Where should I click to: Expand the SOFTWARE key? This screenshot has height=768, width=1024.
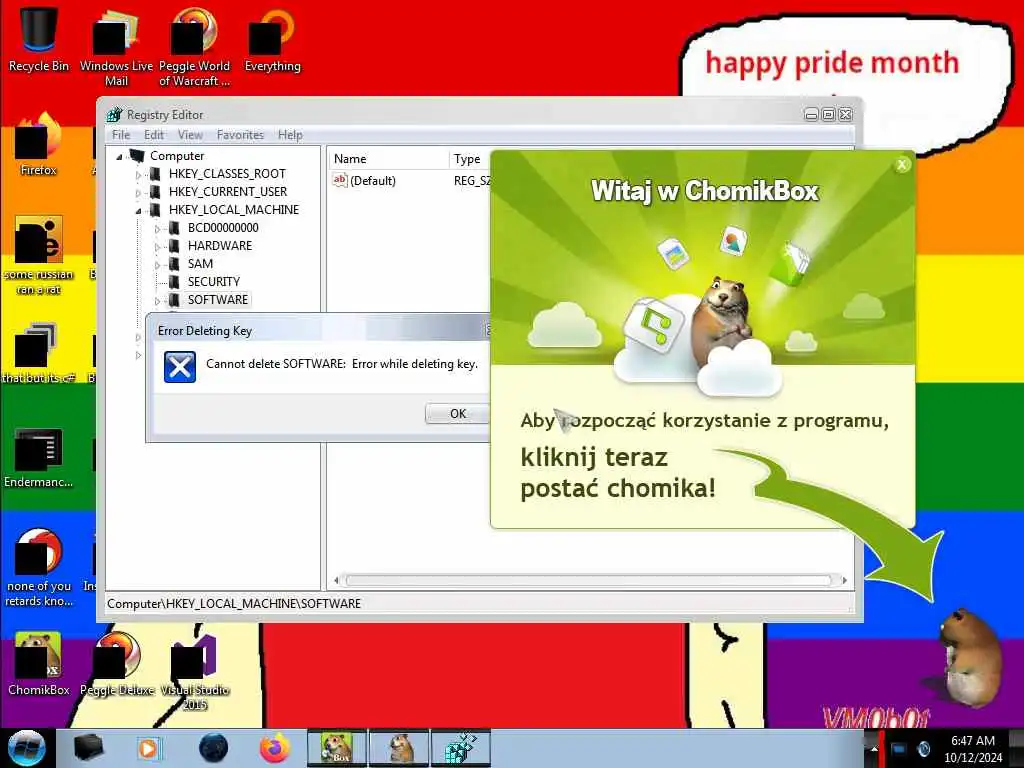click(x=157, y=301)
